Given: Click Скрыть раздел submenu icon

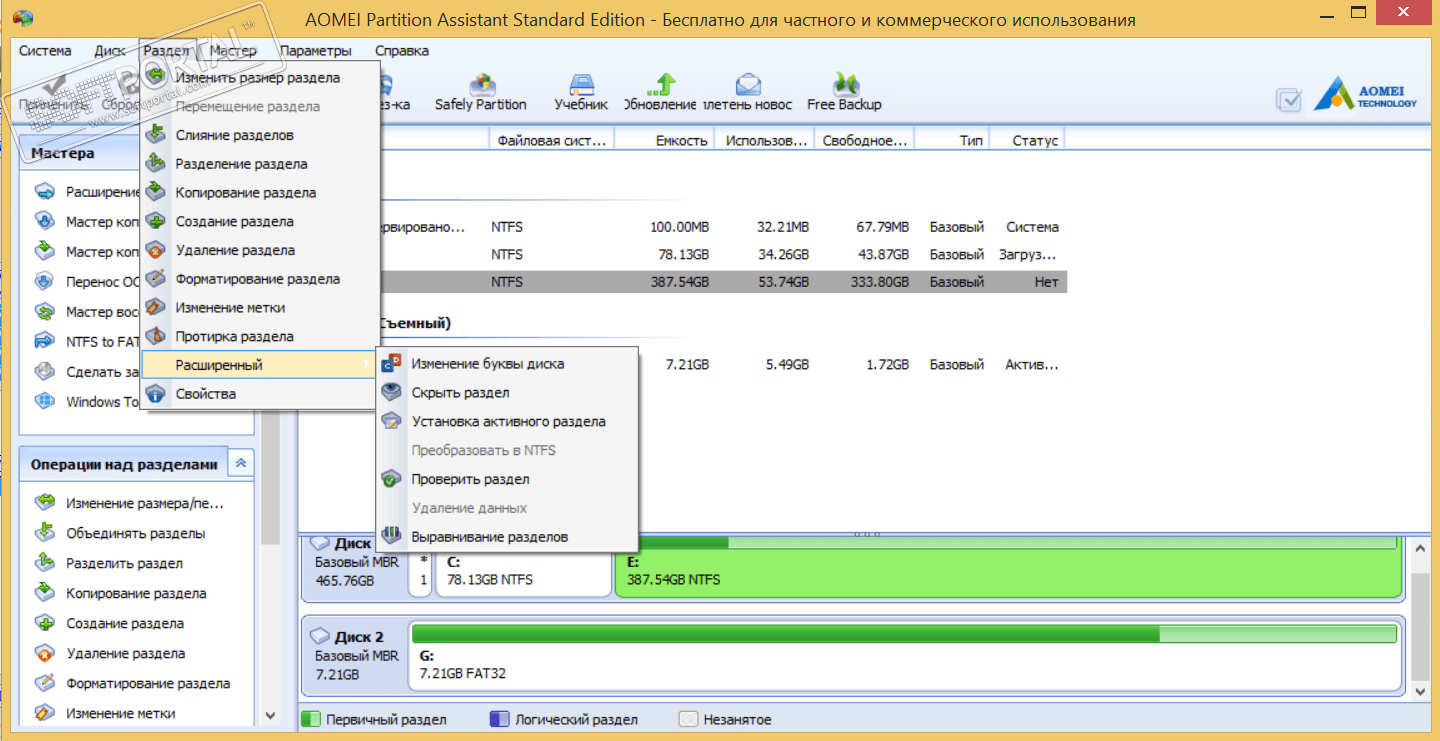Looking at the screenshot, I should coord(392,393).
